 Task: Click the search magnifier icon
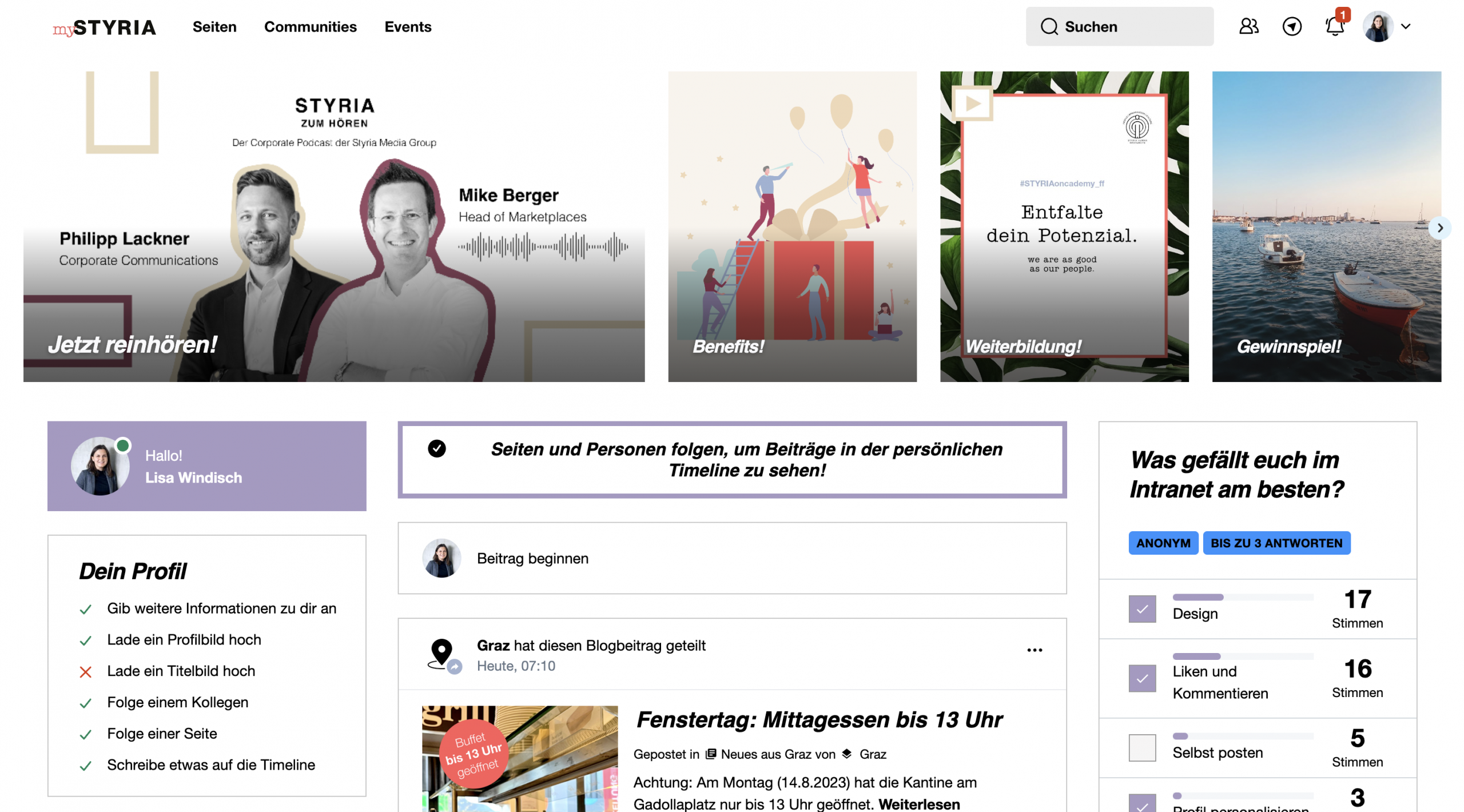[x=1048, y=26]
